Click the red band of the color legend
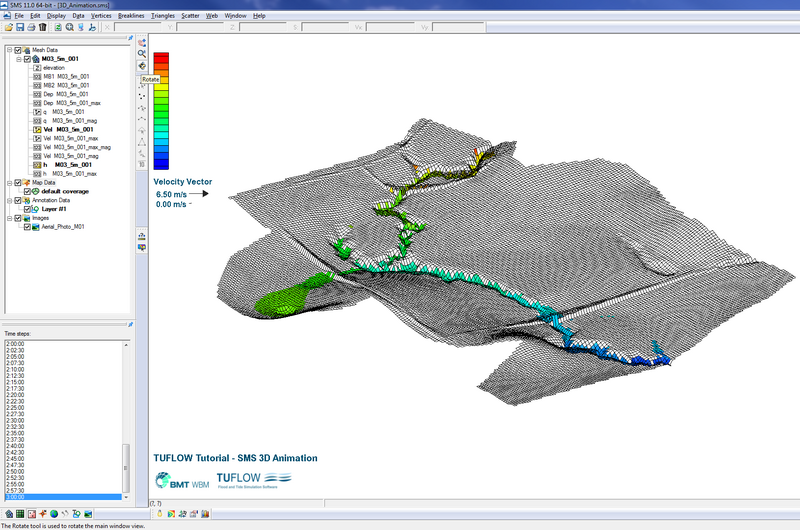The image size is (800, 530). pyautogui.click(x=161, y=57)
